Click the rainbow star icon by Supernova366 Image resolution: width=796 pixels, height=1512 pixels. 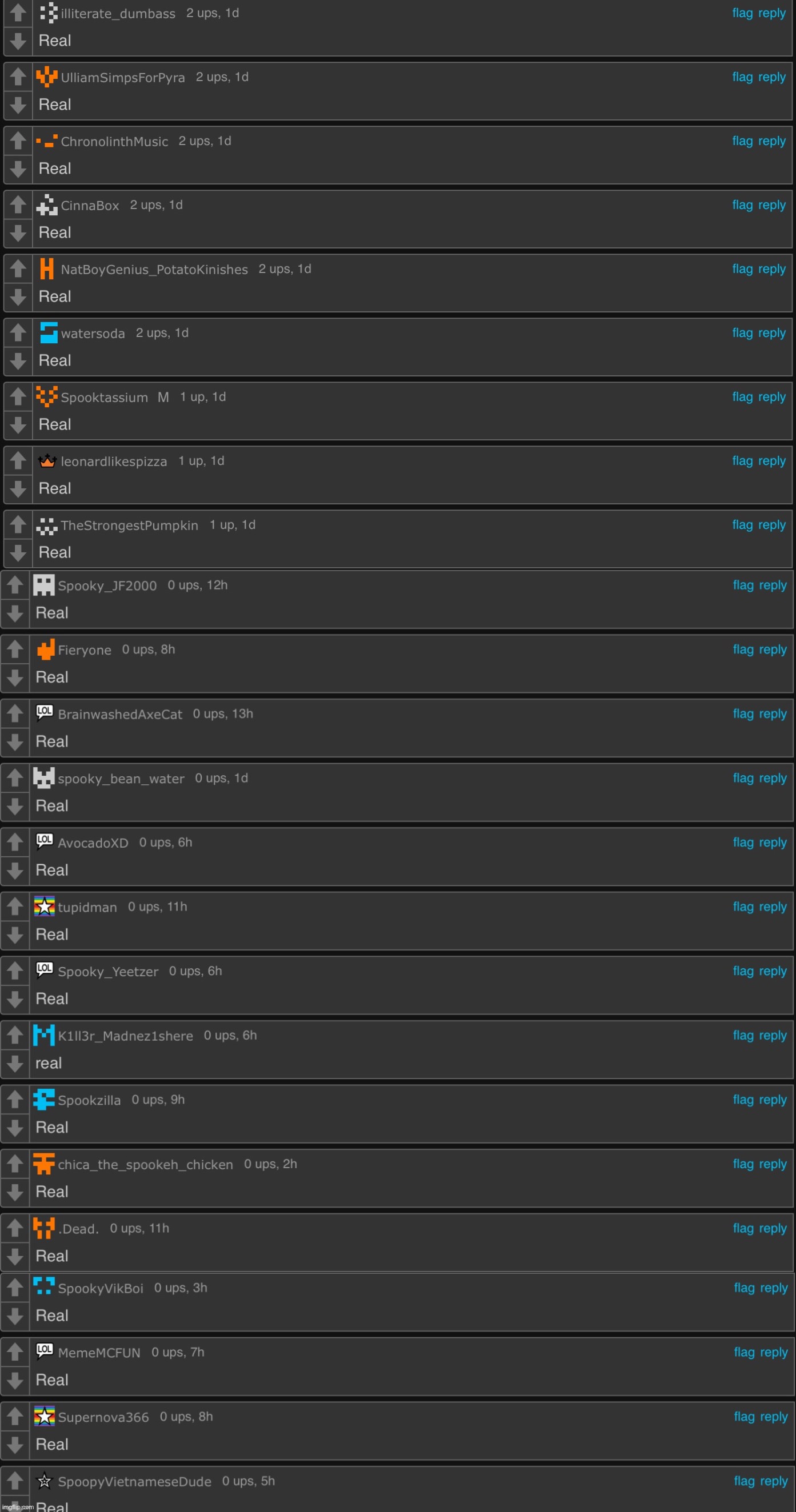(44, 1417)
